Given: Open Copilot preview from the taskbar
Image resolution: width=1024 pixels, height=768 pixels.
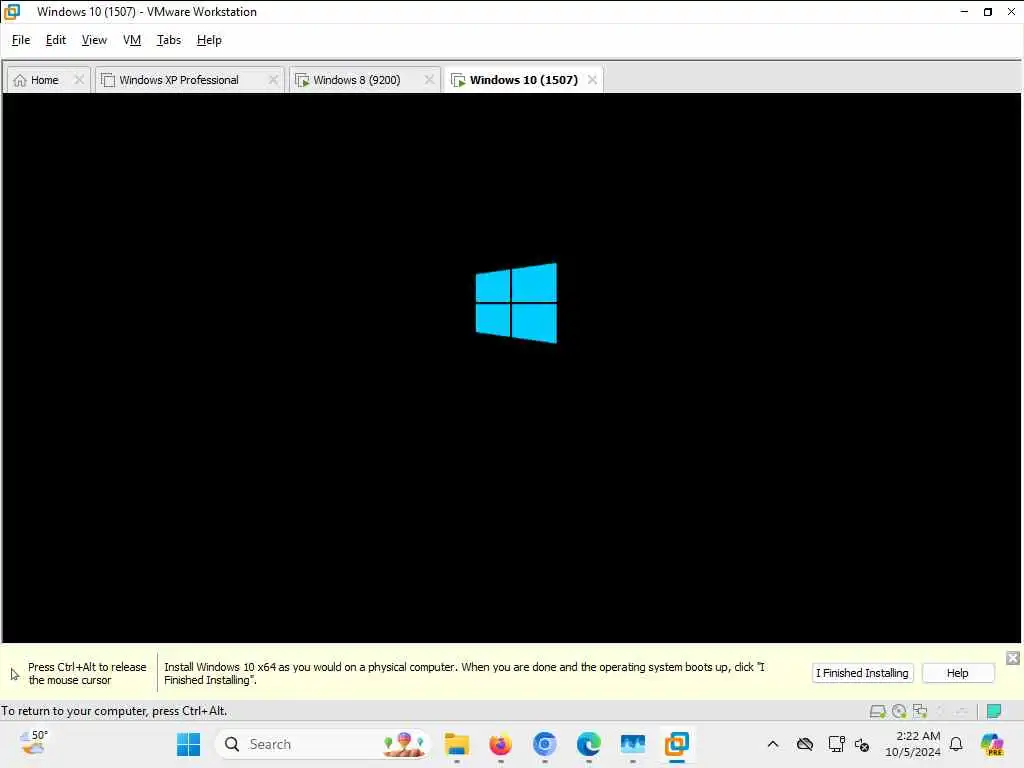Looking at the screenshot, I should point(992,744).
